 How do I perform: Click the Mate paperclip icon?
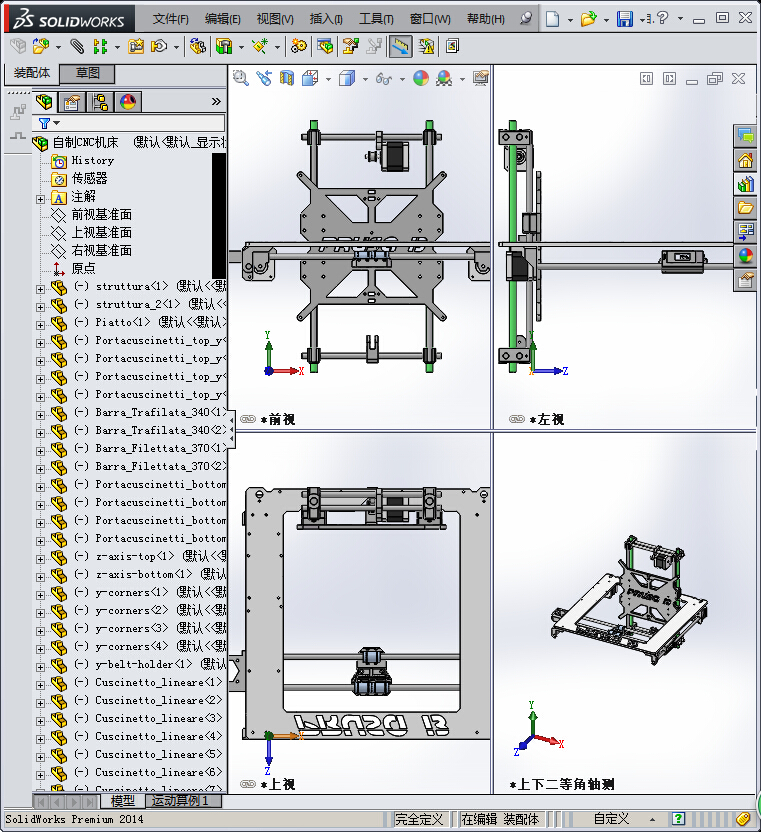77,47
